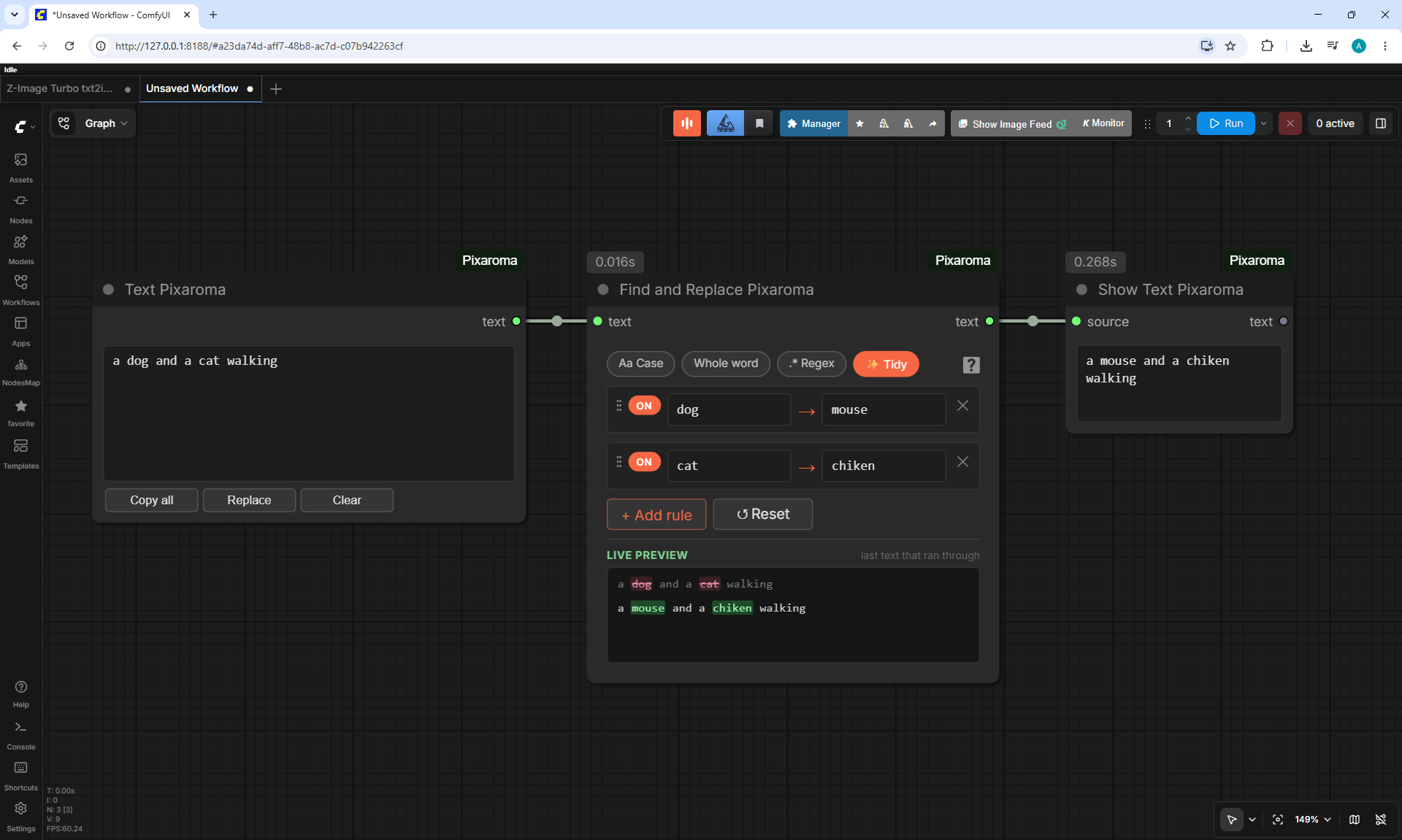
Task: Open the favorite sidebar panel
Action: pos(20,412)
